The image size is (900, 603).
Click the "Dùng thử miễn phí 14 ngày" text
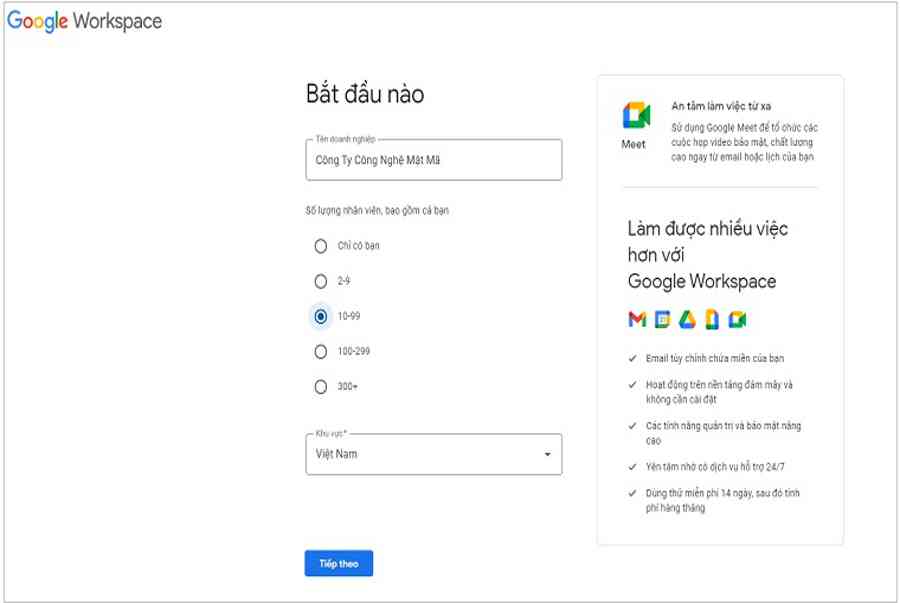[723, 500]
